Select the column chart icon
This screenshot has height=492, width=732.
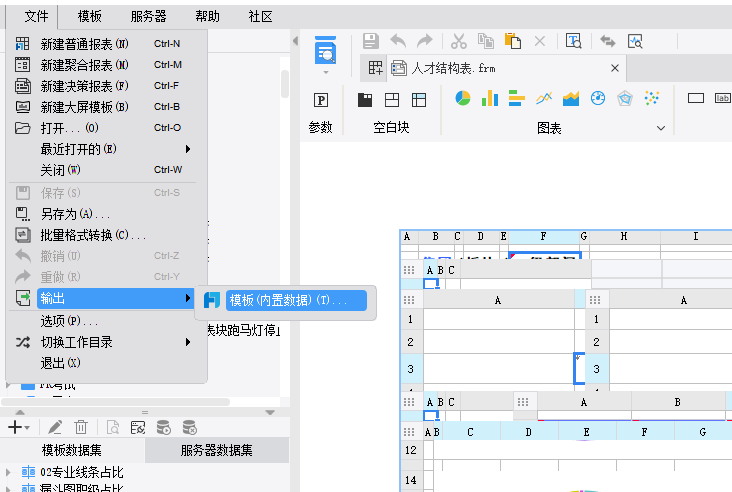pos(490,98)
